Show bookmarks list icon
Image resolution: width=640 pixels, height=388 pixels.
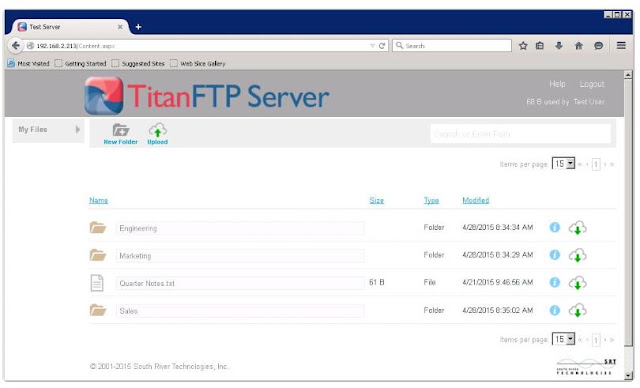(x=540, y=46)
